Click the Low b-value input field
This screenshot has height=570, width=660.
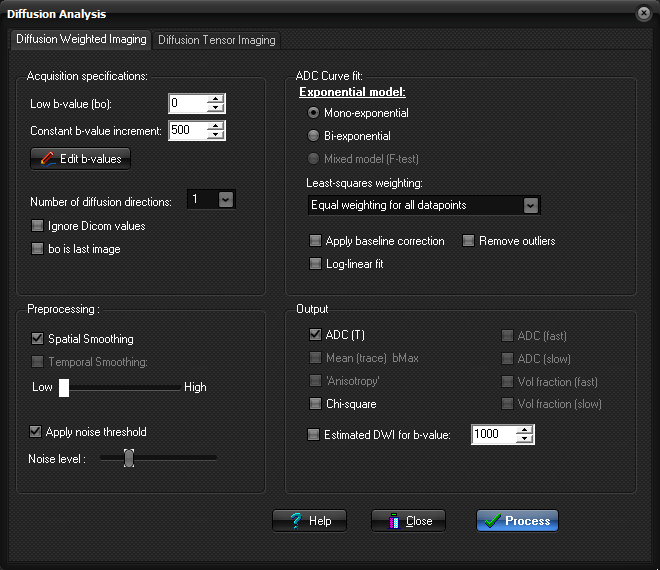pyautogui.click(x=186, y=103)
